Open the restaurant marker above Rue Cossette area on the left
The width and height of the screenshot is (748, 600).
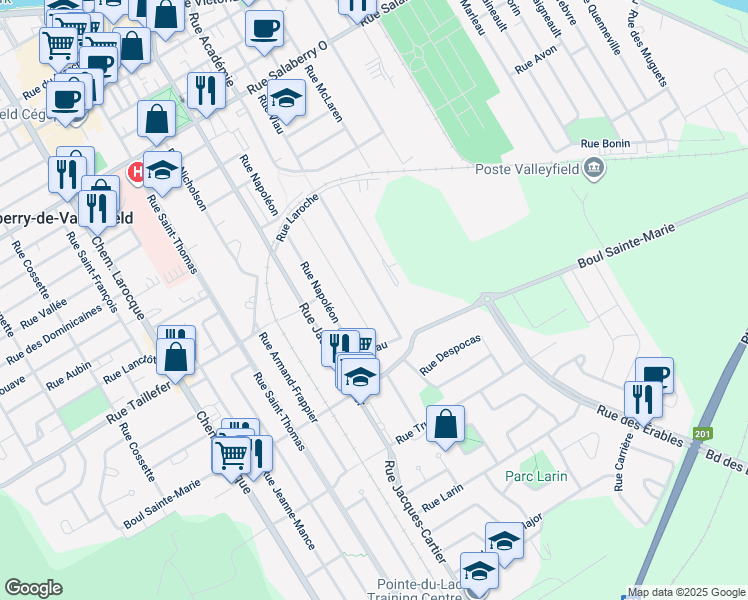[x=67, y=176]
